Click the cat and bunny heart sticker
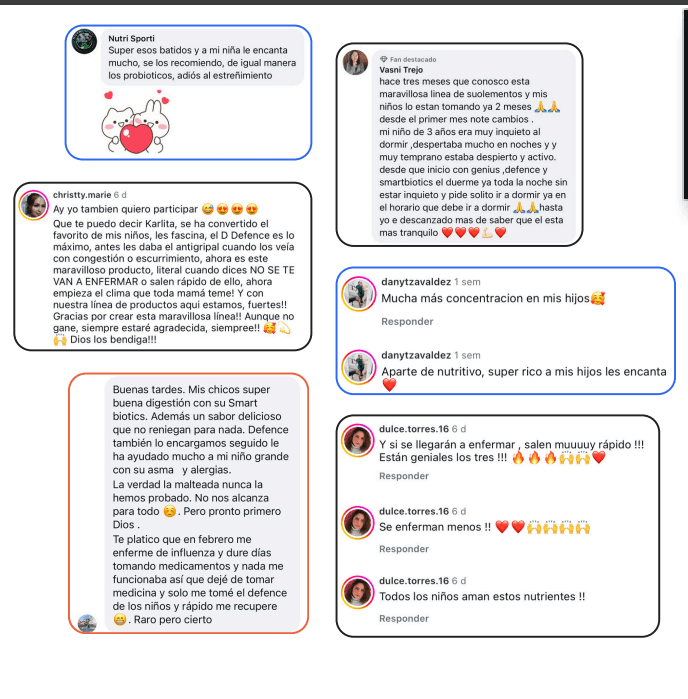This screenshot has height=699, width=688. pyautogui.click(x=136, y=122)
